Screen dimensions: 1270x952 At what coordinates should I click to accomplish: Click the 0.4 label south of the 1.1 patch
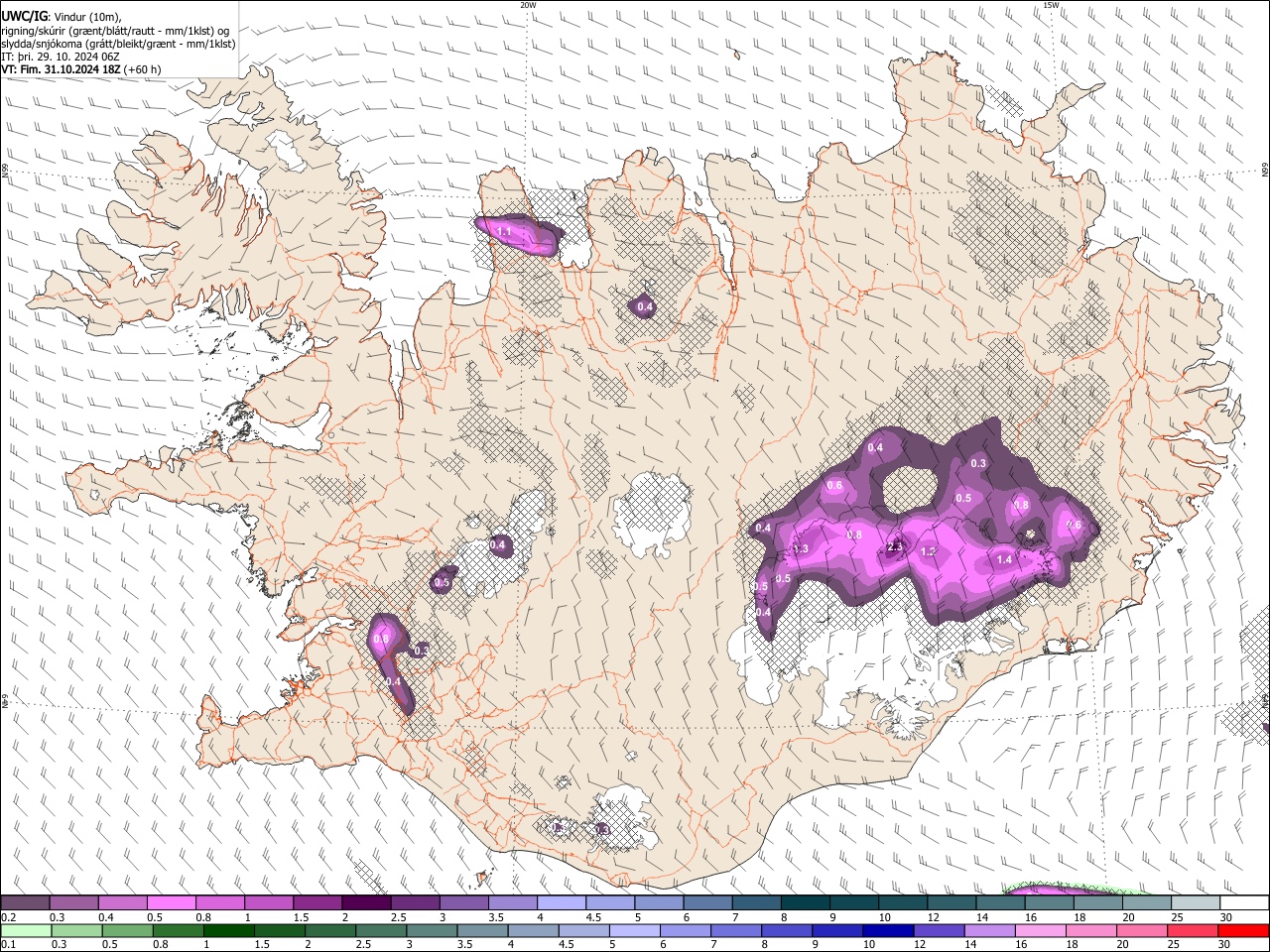click(x=645, y=307)
